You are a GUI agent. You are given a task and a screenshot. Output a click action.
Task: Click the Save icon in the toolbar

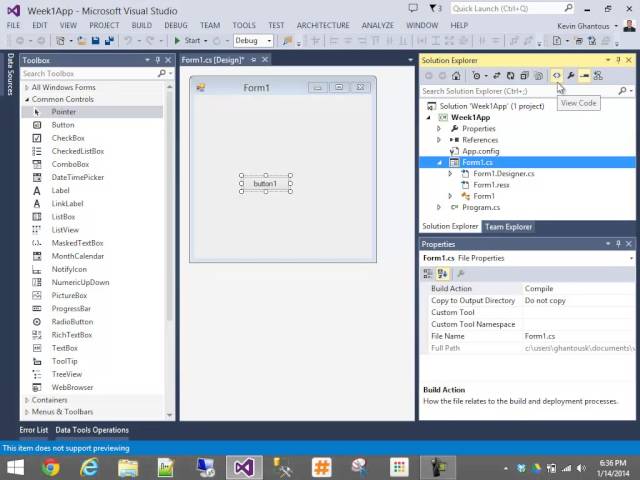pos(96,40)
